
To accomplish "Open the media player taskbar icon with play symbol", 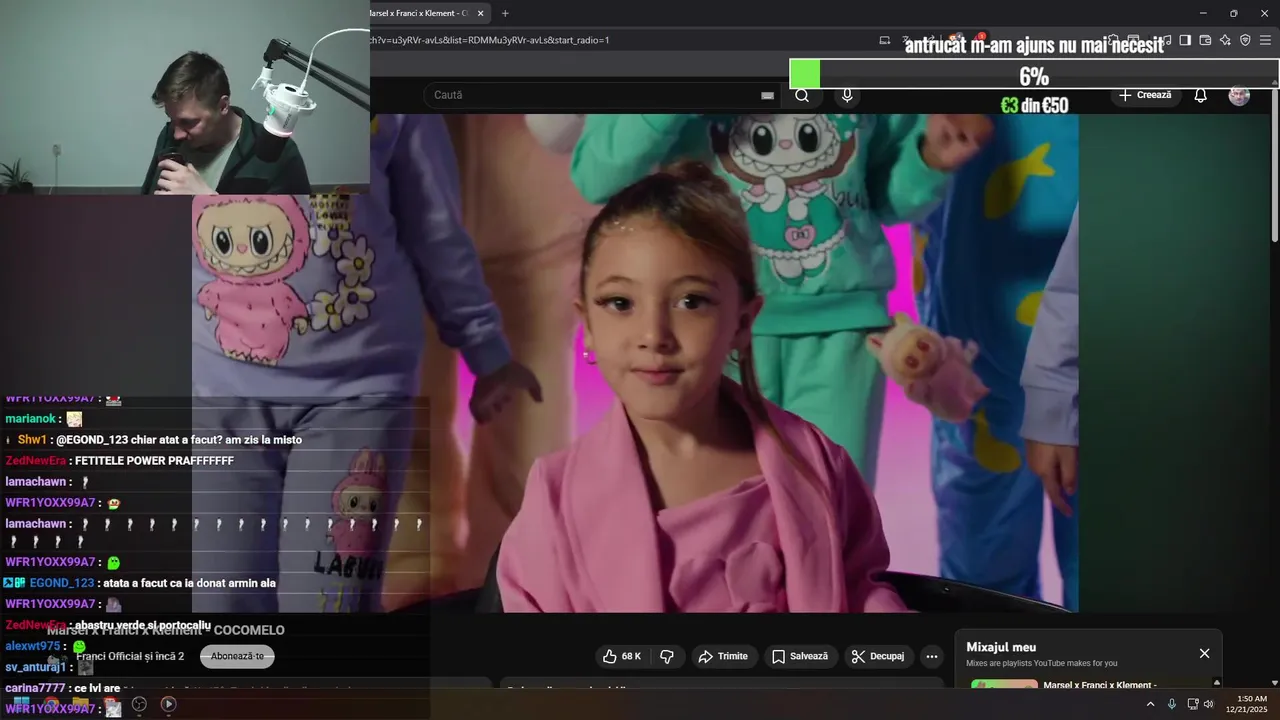I will click(168, 704).
